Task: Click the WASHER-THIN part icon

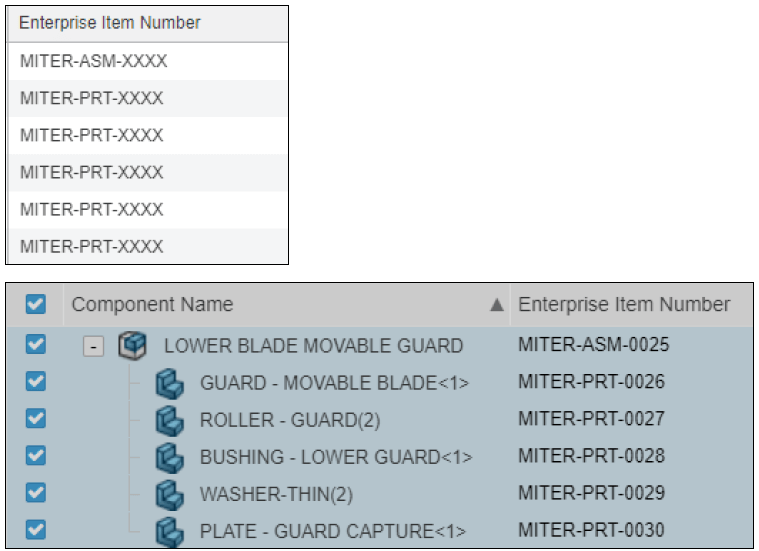Action: (170, 494)
